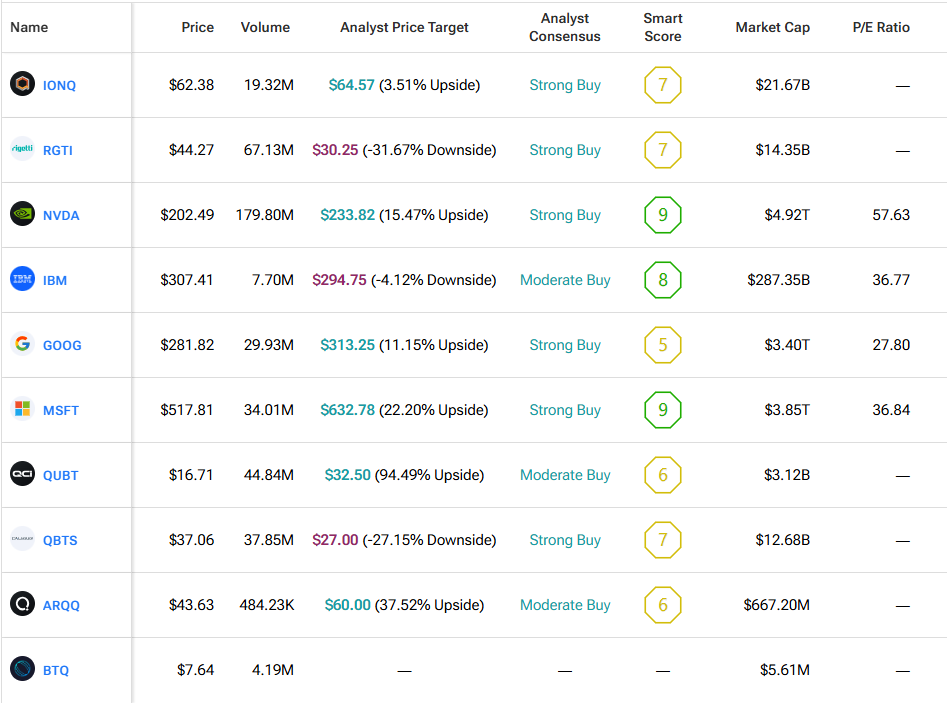Sort by the Market Cap column header
Image resolution: width=947 pixels, height=703 pixels.
pyautogui.click(x=772, y=27)
